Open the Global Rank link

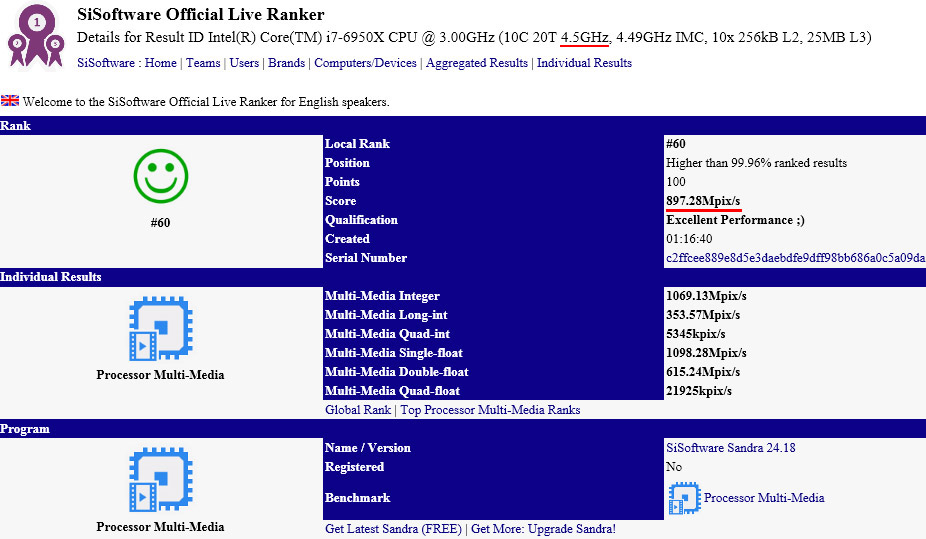(x=358, y=410)
